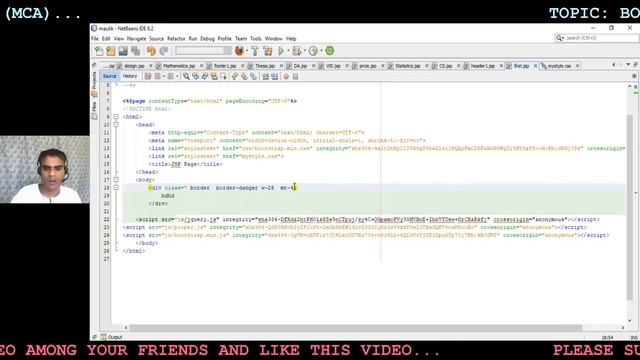Collapse the html tag code fold
The height and width of the screenshot is (360, 640).
coord(116,117)
